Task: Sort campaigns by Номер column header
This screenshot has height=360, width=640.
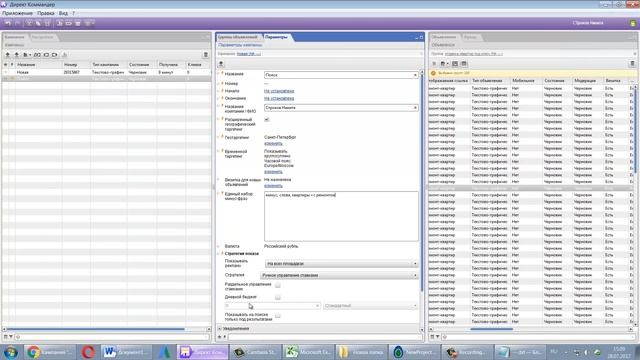Action: [x=76, y=64]
